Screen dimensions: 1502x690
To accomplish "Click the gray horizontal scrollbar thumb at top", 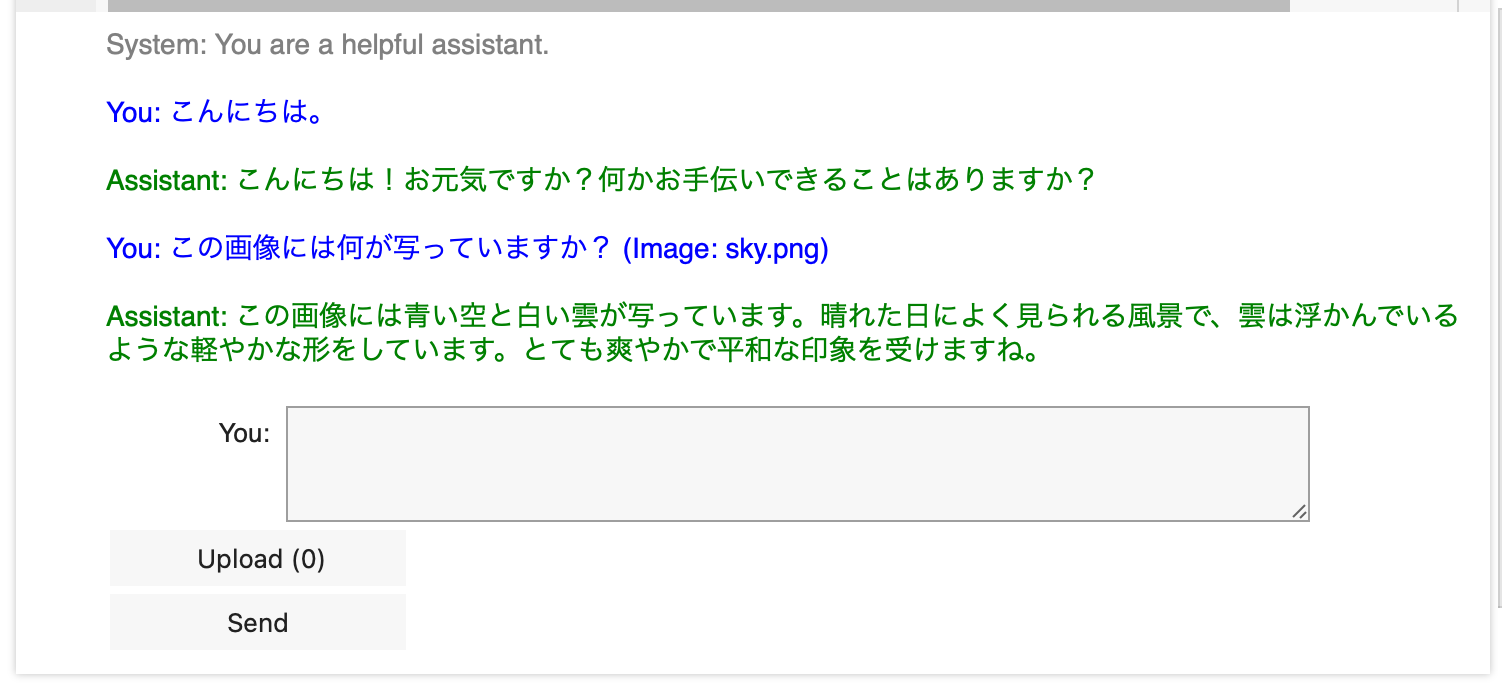I will tap(698, 5).
